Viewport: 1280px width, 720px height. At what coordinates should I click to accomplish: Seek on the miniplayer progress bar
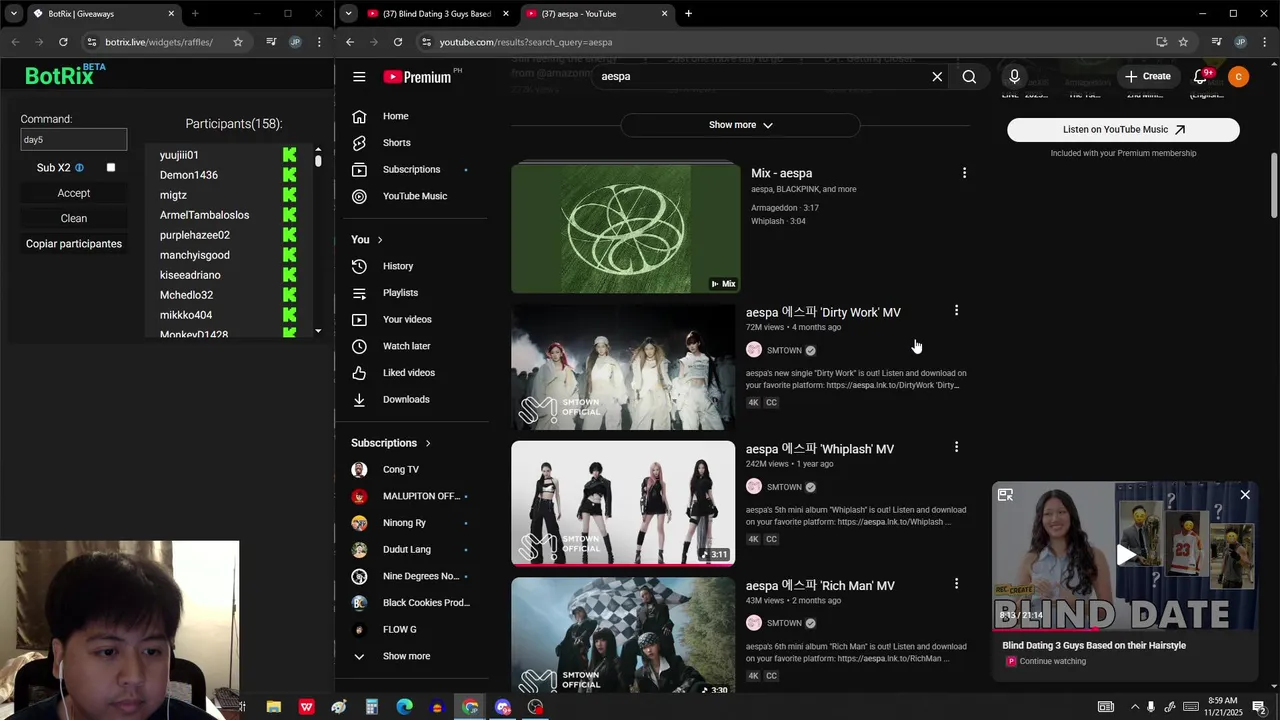tap(1125, 629)
